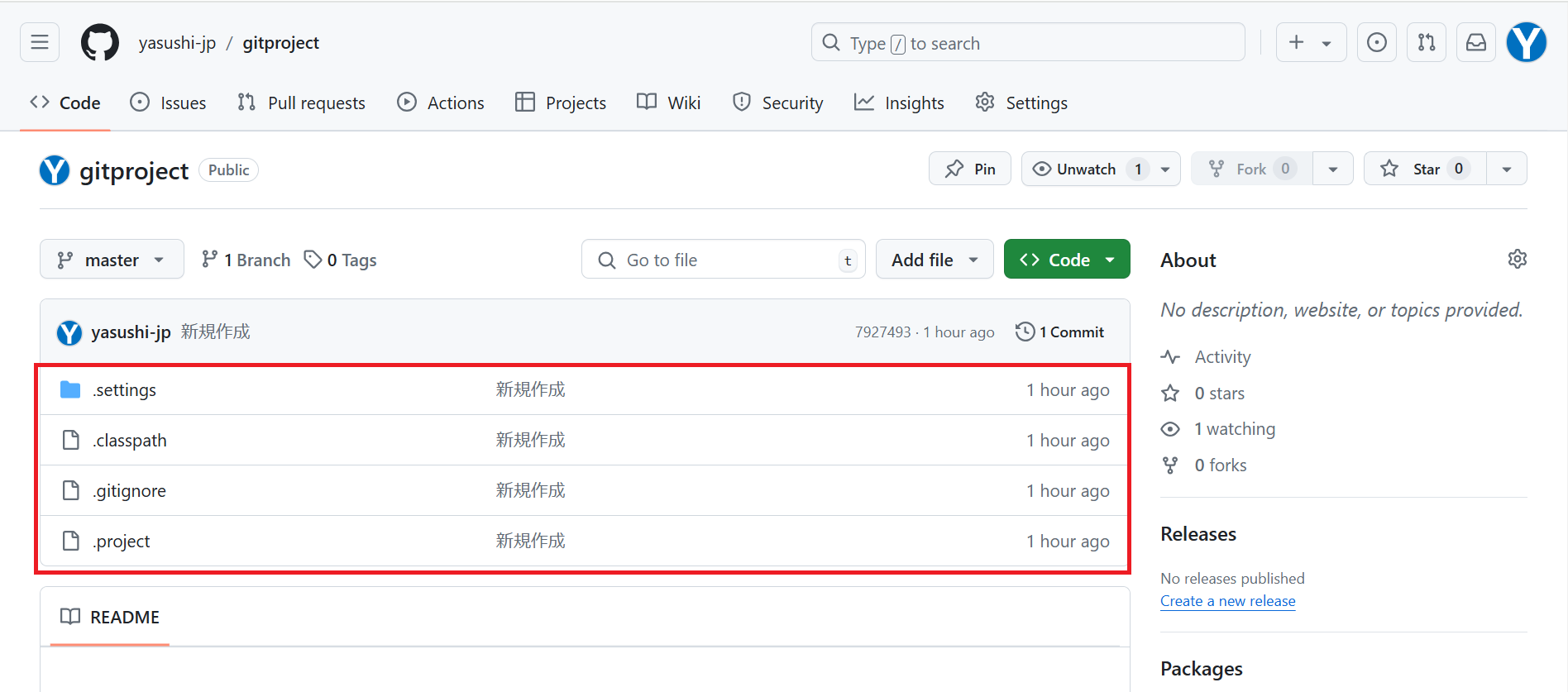Screen dimensions: 1568x692
Task: Select the README tab
Action: 110,617
